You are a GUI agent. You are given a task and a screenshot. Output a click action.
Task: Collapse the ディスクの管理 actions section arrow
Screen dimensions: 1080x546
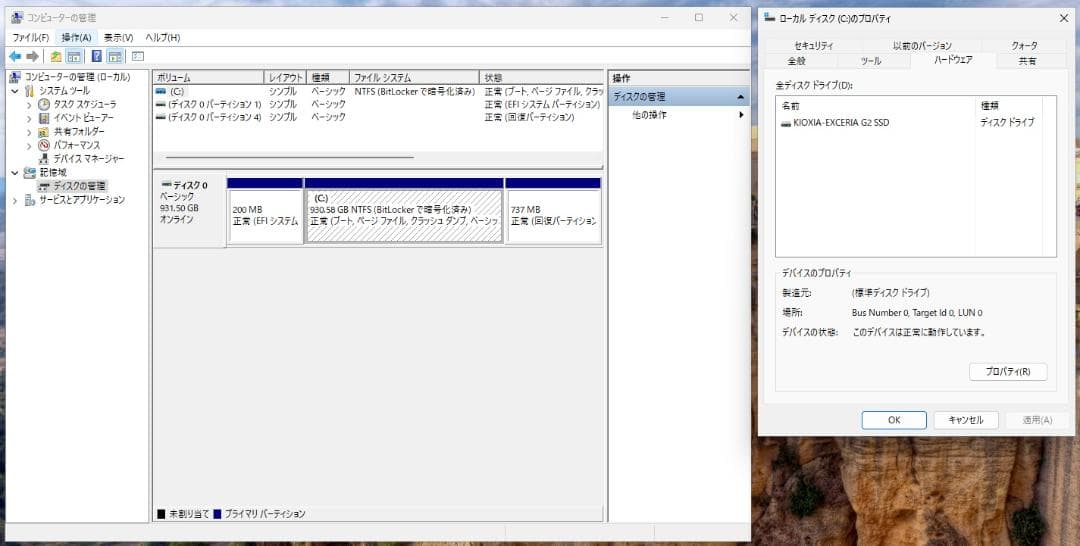tap(740, 97)
